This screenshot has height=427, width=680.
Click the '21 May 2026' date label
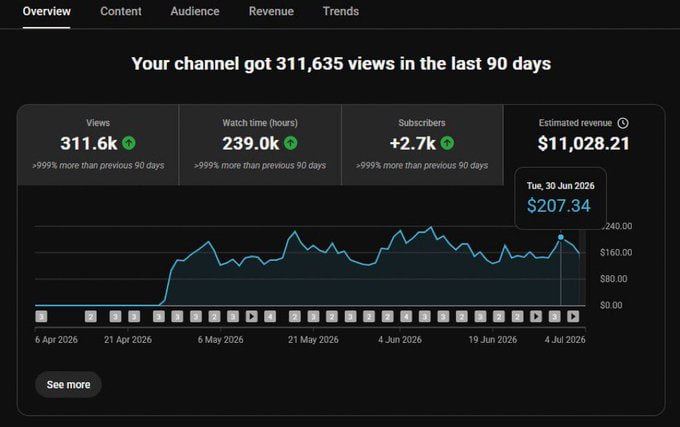pyautogui.click(x=313, y=339)
